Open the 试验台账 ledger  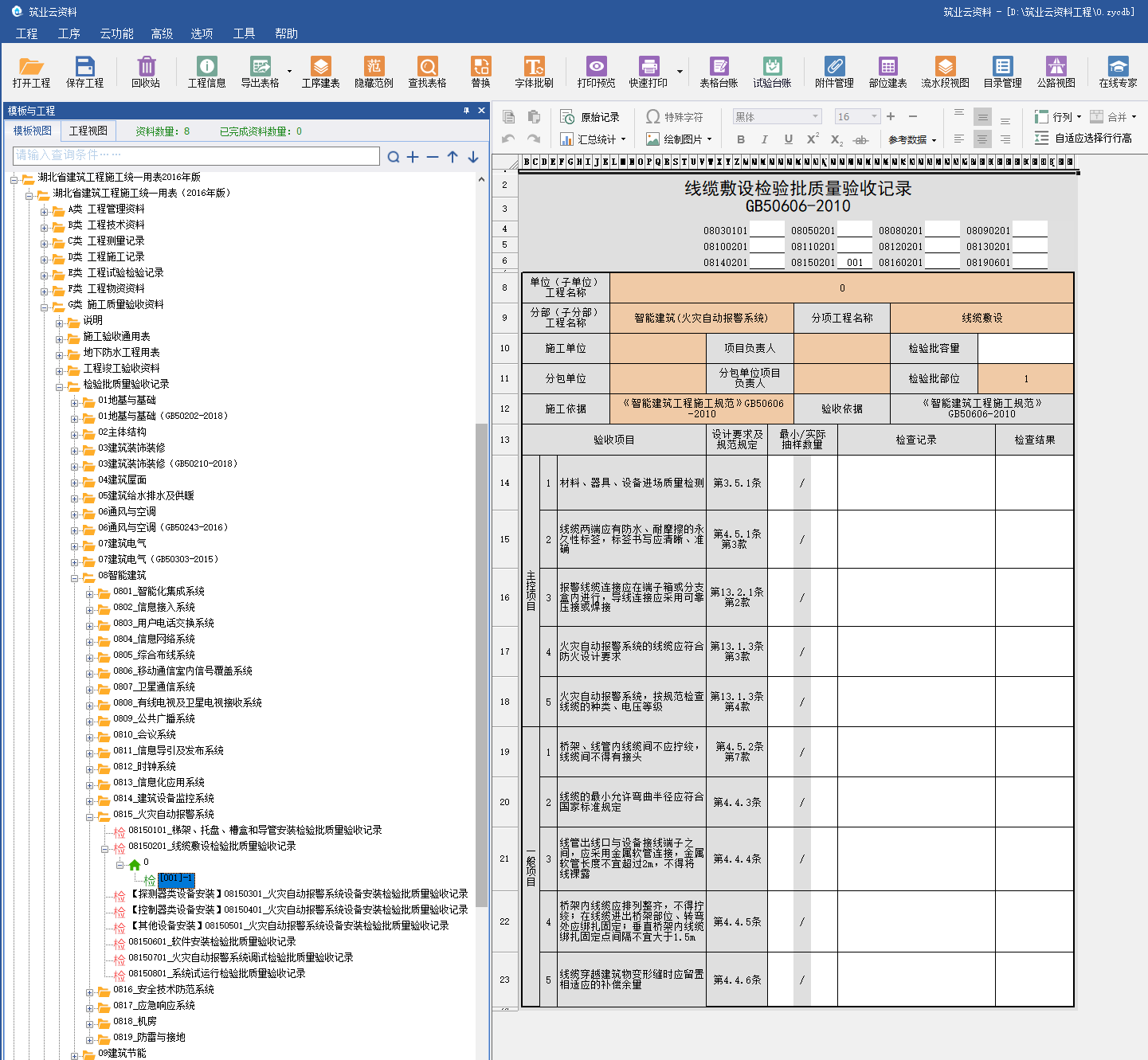[x=772, y=72]
